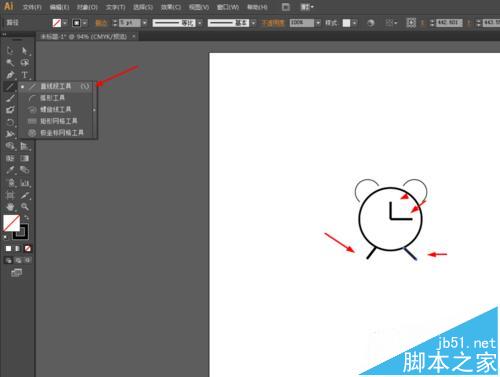
Task: Open the 窗口(W) menu
Action: 228,7
